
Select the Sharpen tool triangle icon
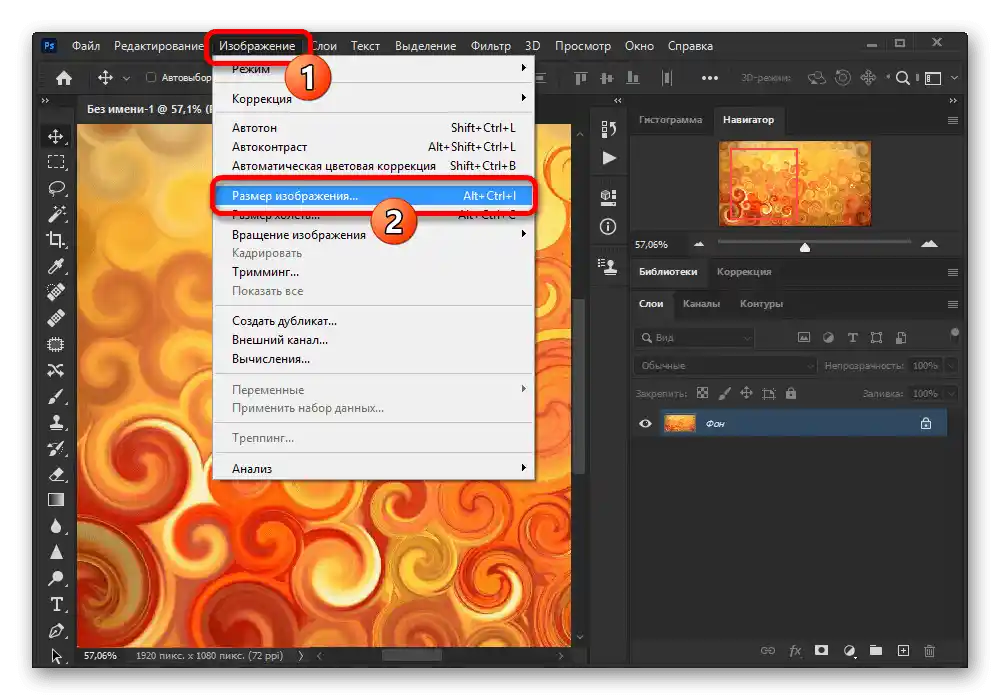(55, 552)
